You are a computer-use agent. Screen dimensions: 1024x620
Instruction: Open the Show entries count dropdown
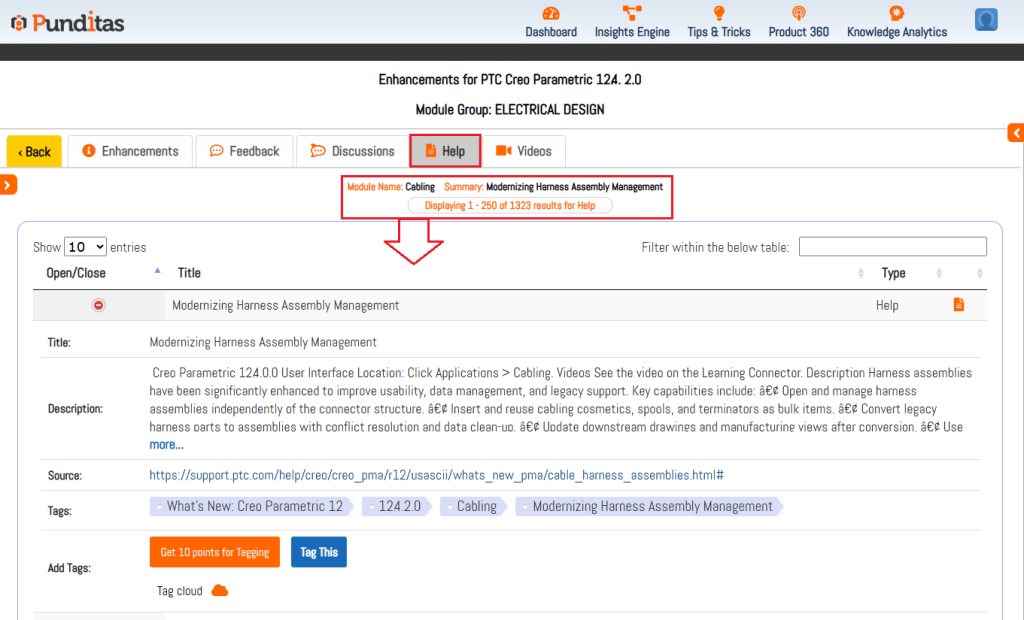point(86,247)
